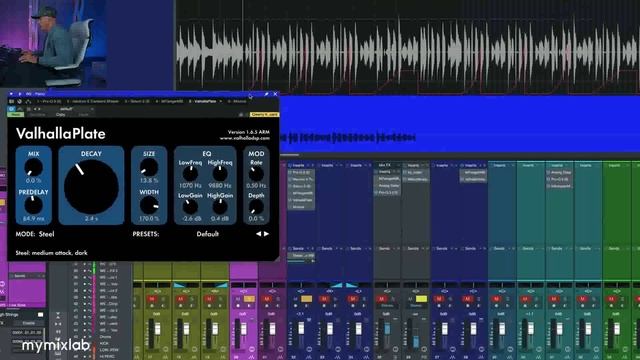Click the MOD Rate knob
Image resolution: width=640 pixels, height=360 pixels.
256,174
